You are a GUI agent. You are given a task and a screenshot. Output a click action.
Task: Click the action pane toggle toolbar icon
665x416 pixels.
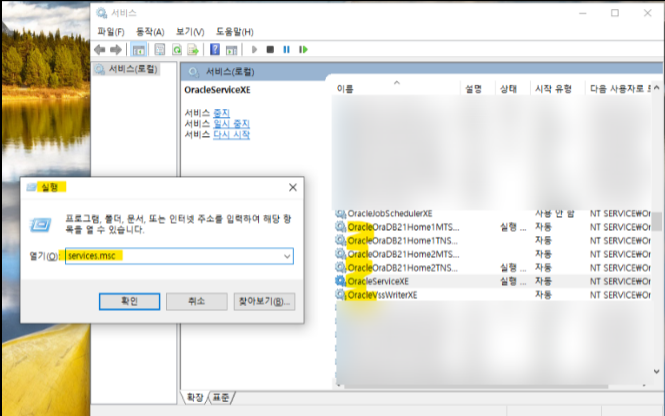click(232, 50)
